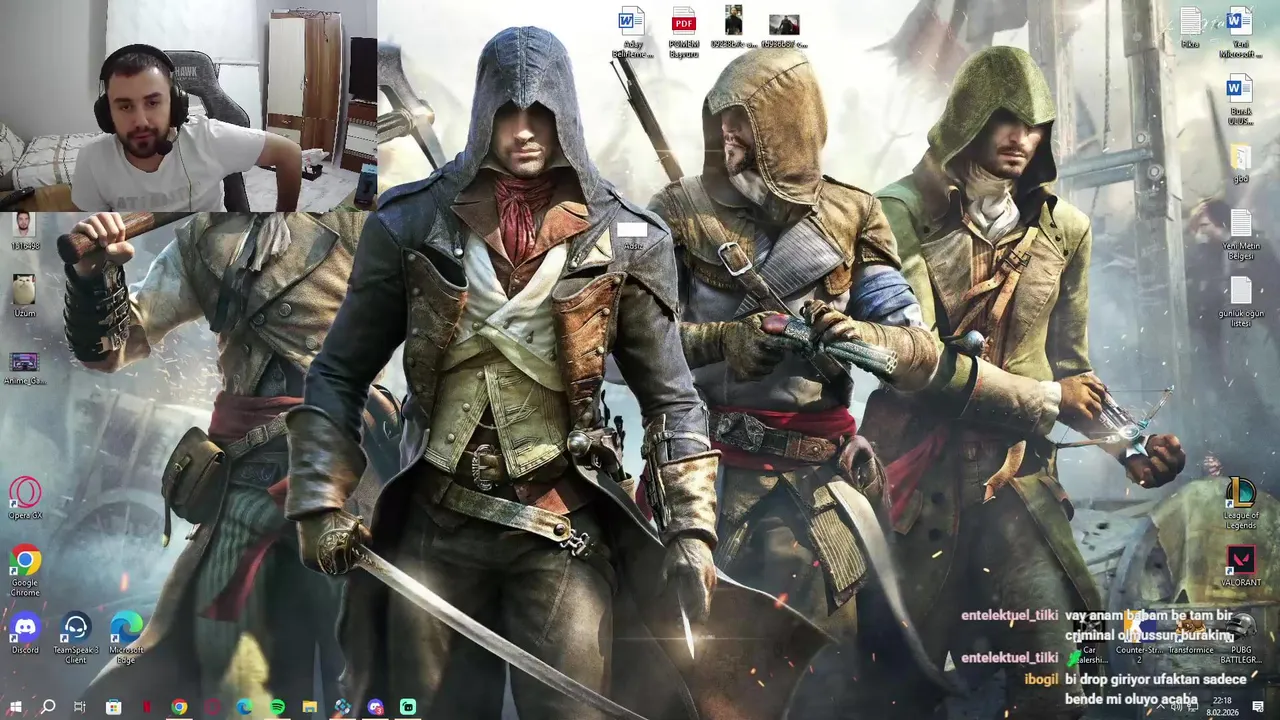Open the Action Center notifications icon

[x=1258, y=707]
